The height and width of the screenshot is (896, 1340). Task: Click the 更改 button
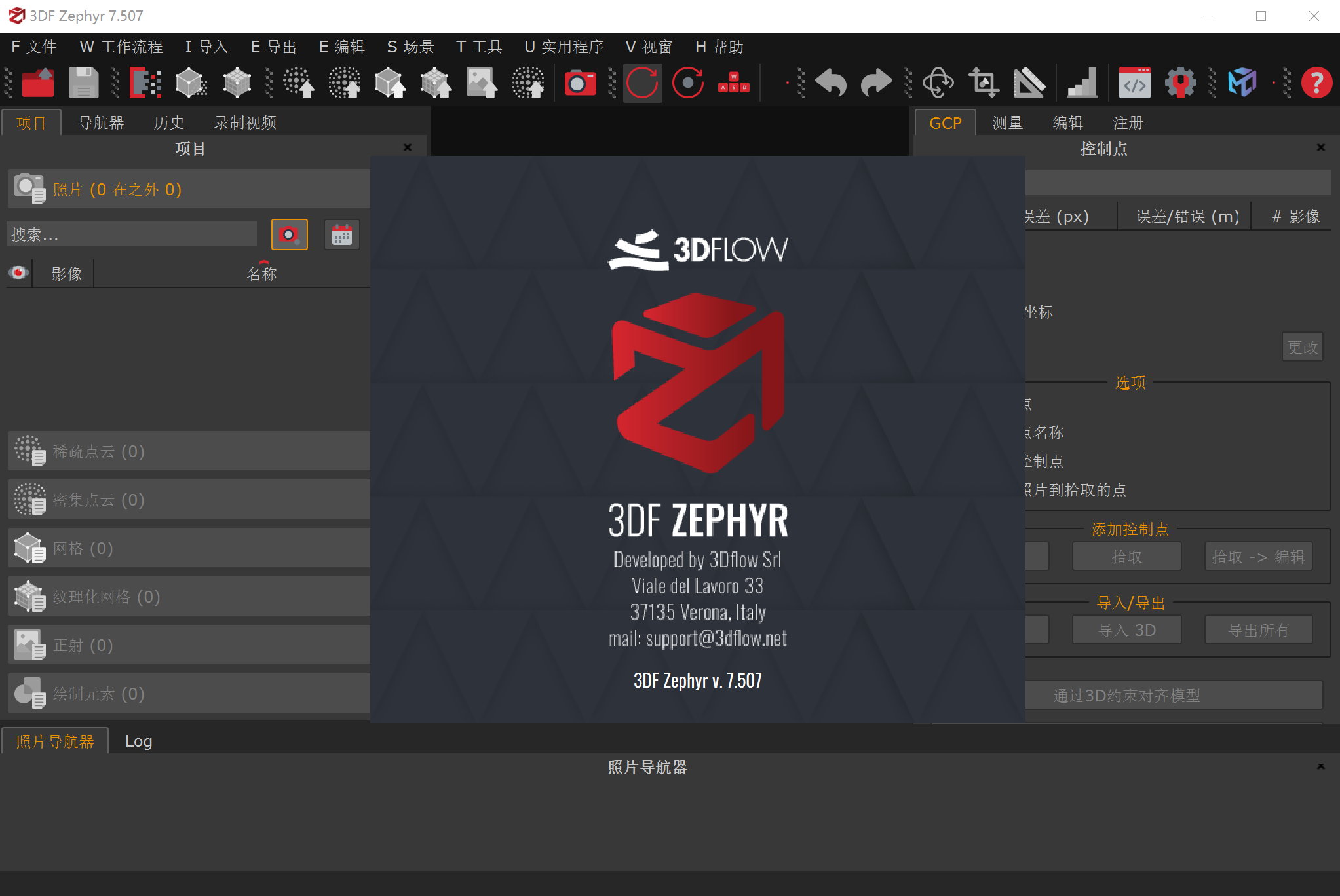click(x=1302, y=347)
